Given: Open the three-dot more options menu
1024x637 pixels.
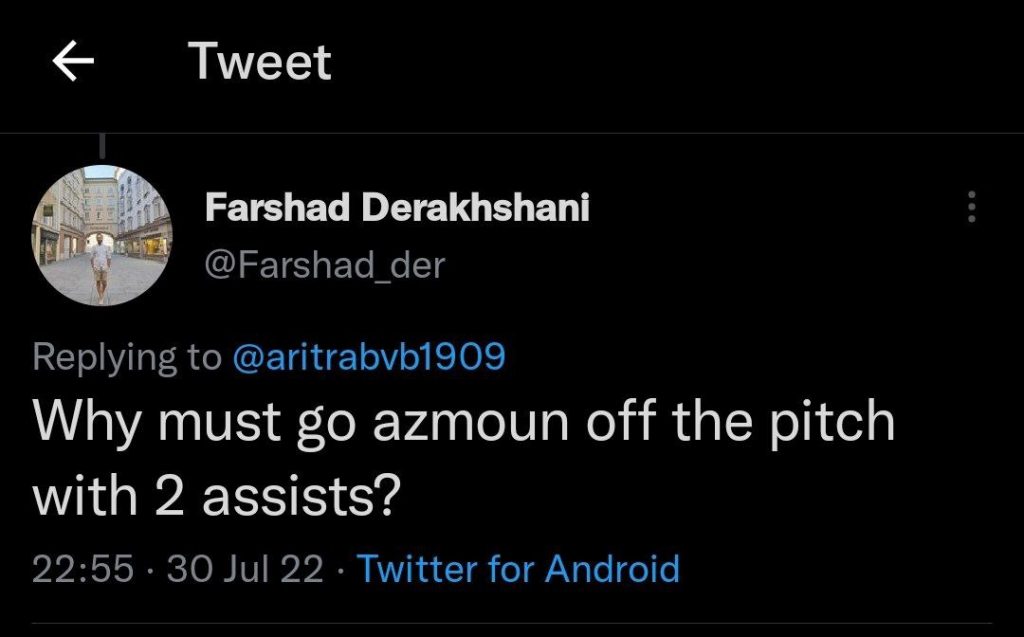Looking at the screenshot, I should pos(969,208).
